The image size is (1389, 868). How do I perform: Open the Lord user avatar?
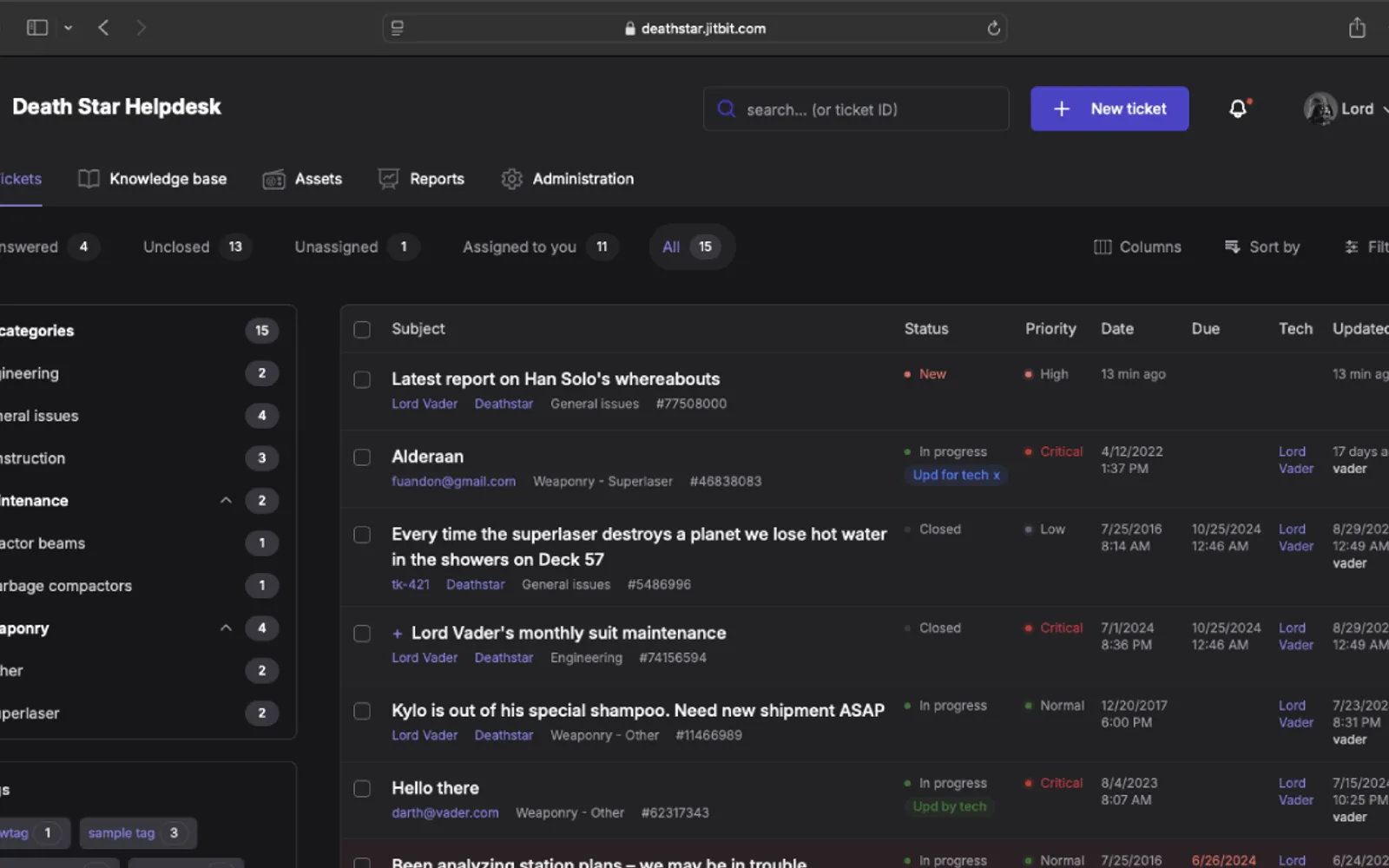tap(1320, 108)
